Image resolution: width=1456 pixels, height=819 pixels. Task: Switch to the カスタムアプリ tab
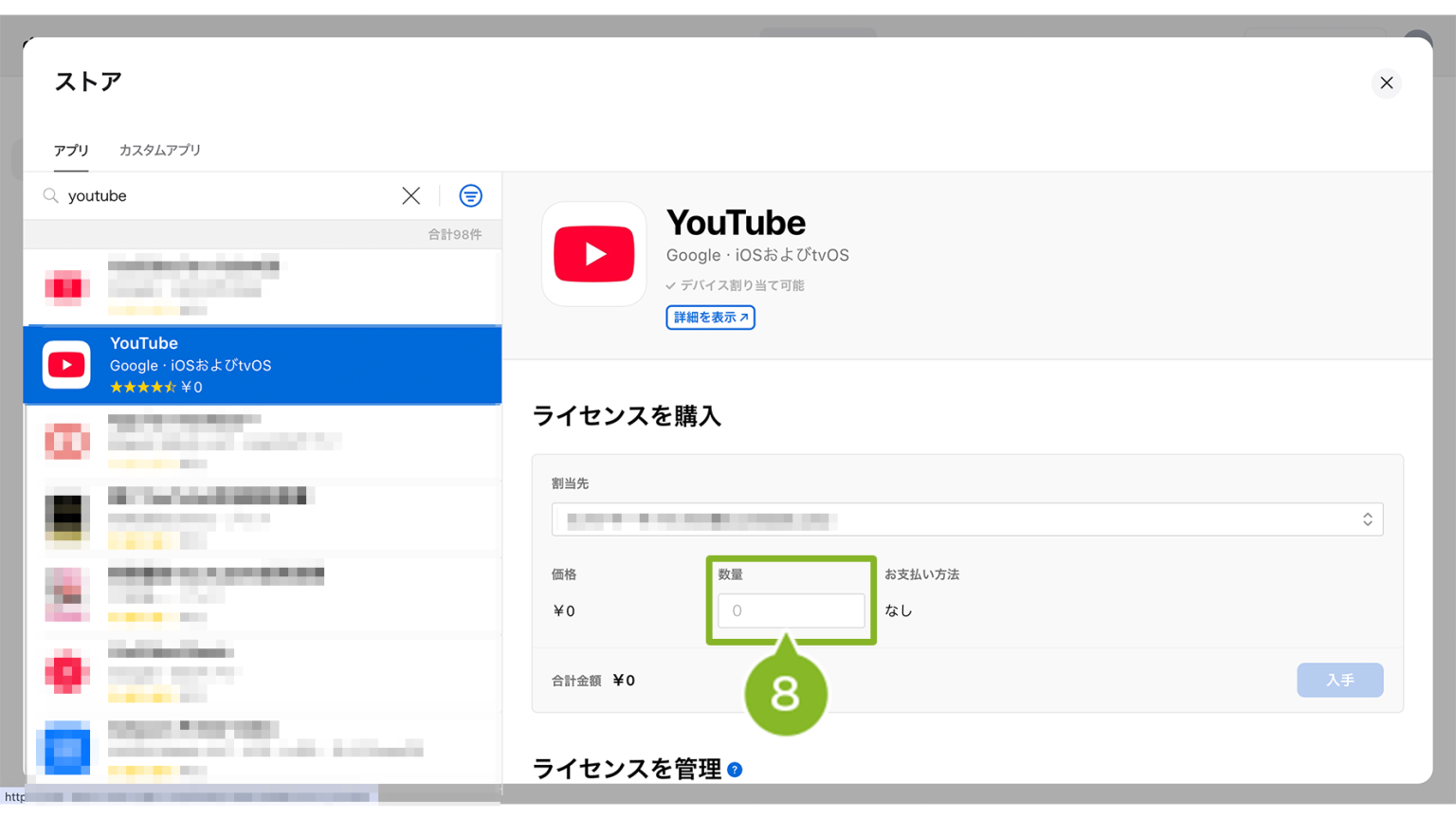159,151
